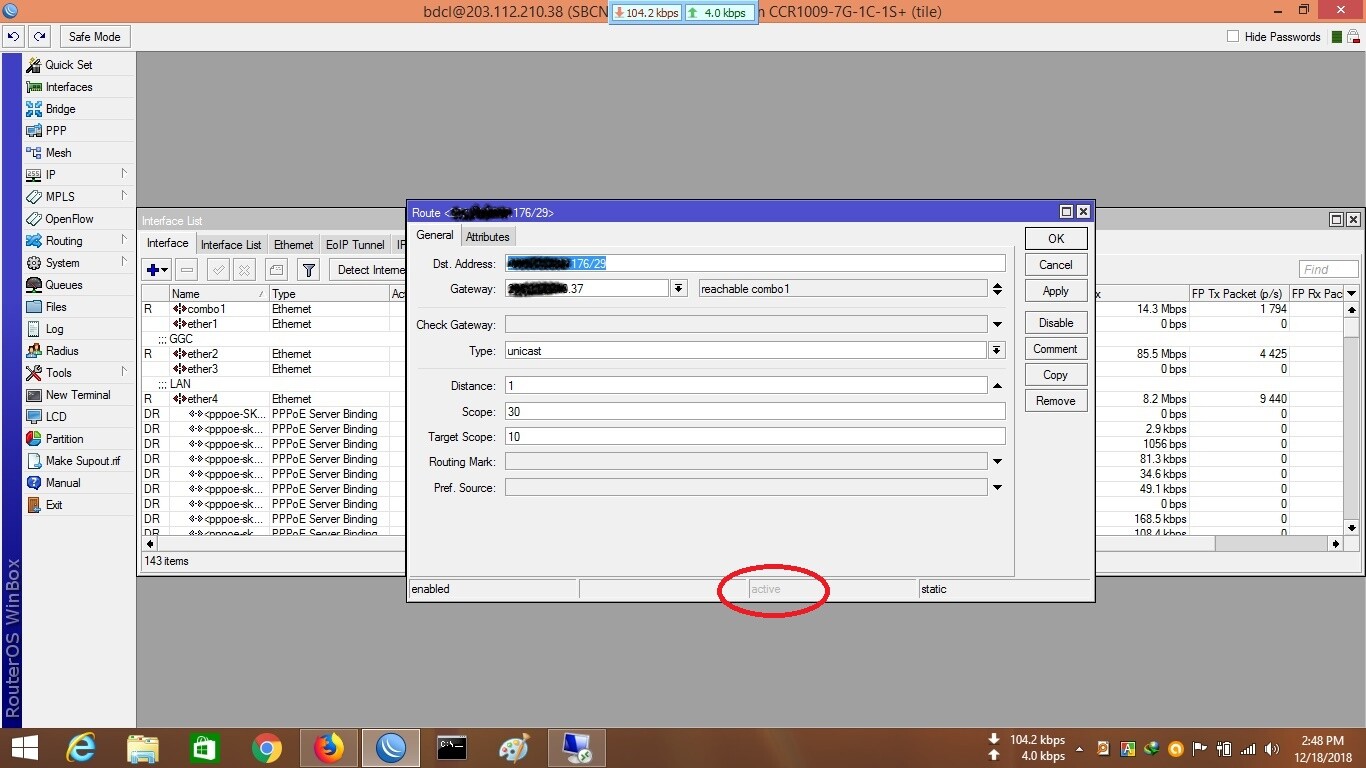Click Cancel in the Route dialog
This screenshot has width=1366, height=768.
coord(1056,265)
